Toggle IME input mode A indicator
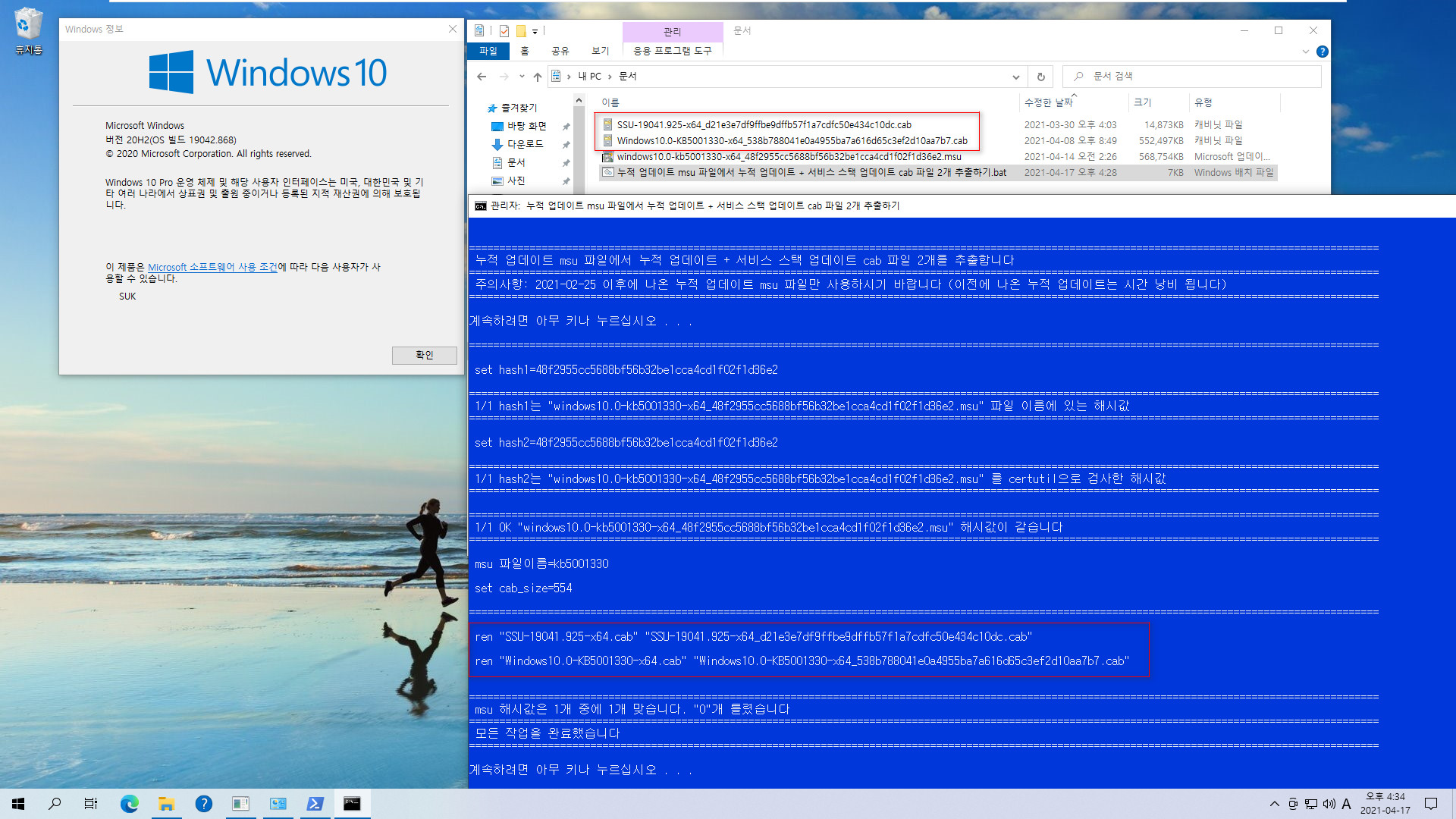 (1346, 804)
